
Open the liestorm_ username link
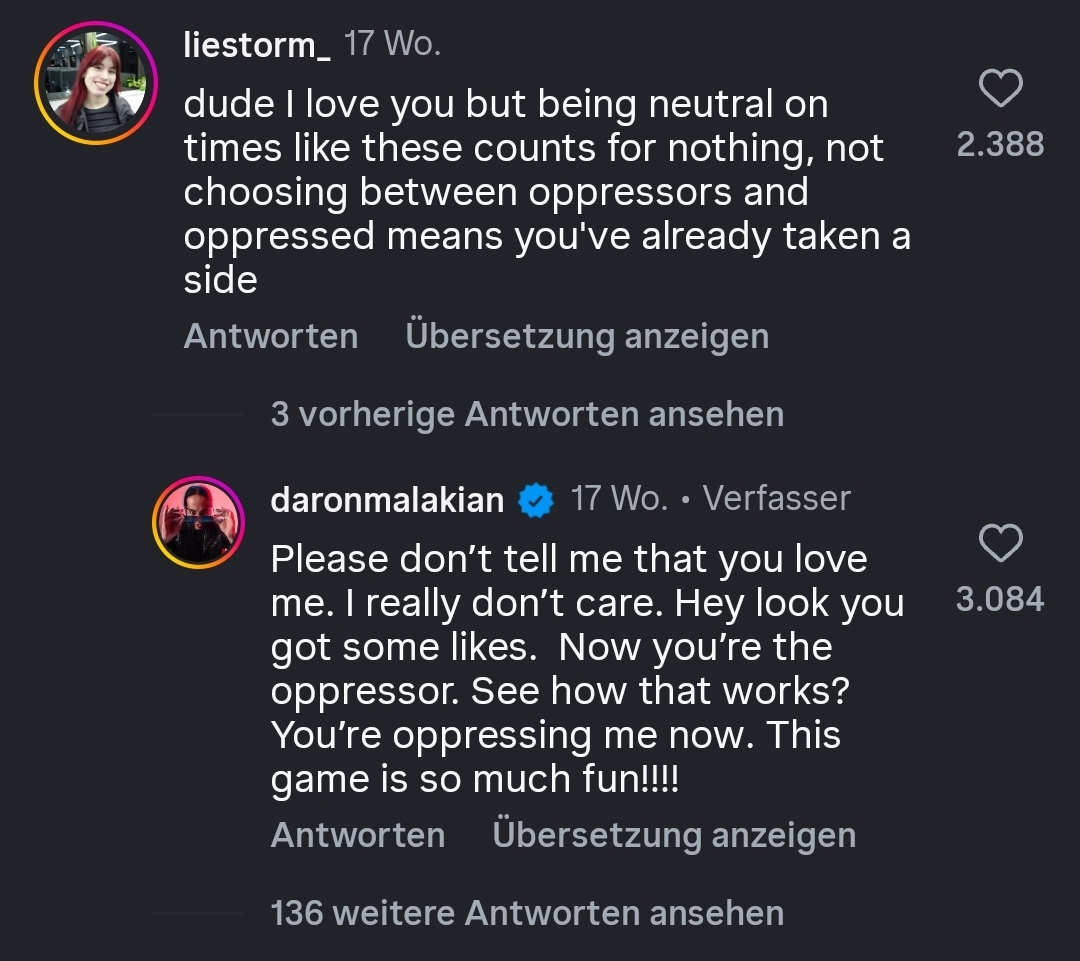coord(257,45)
